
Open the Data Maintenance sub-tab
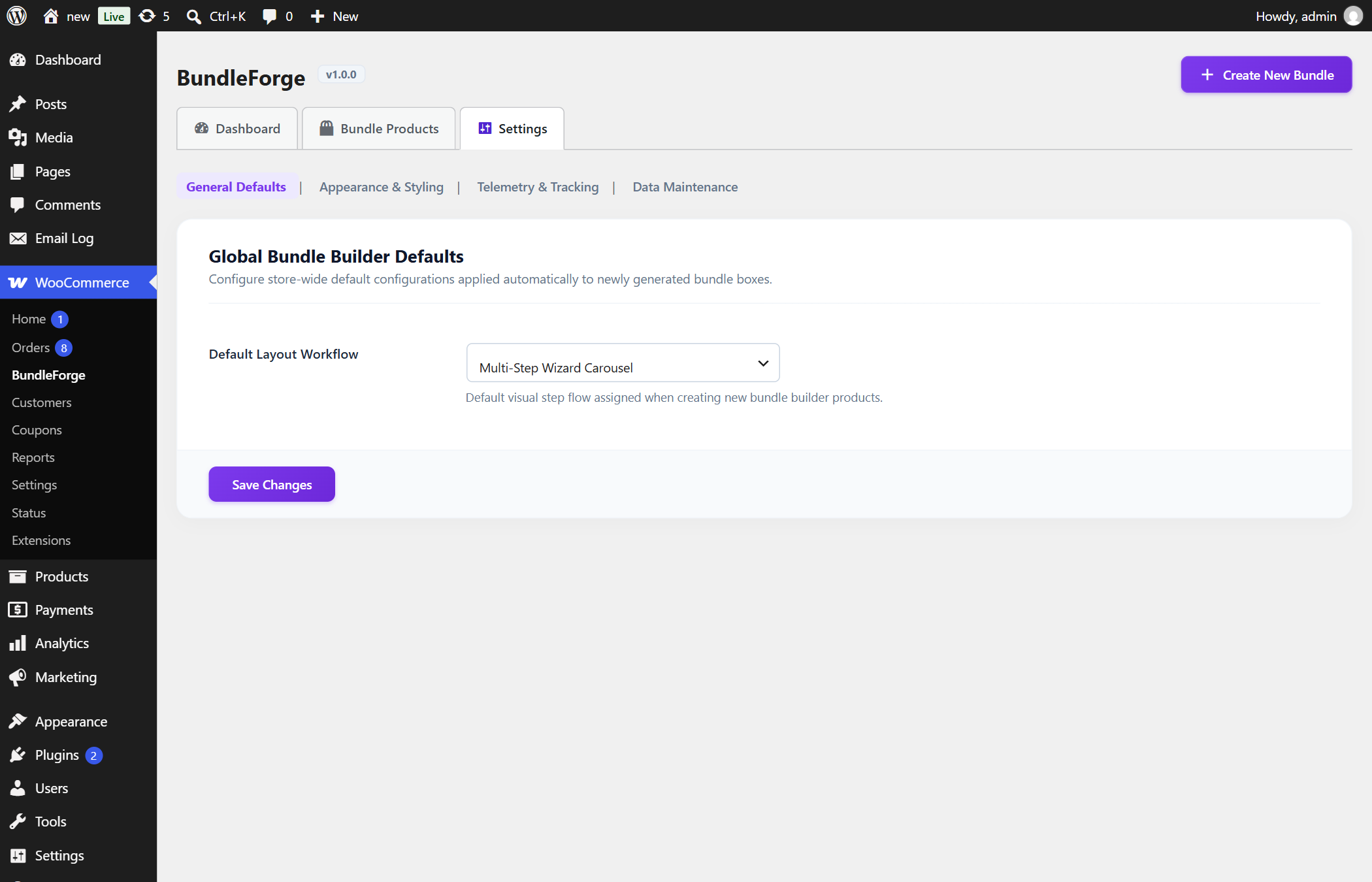coord(685,187)
